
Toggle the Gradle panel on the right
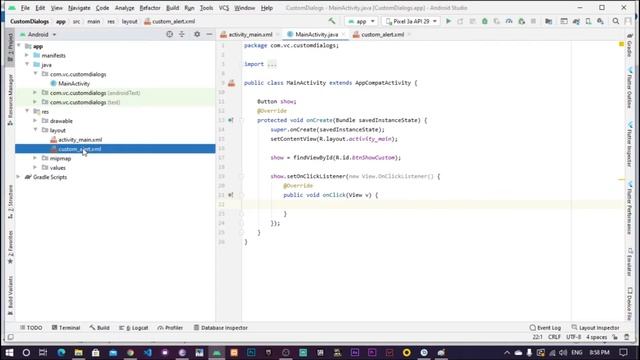coord(630,46)
